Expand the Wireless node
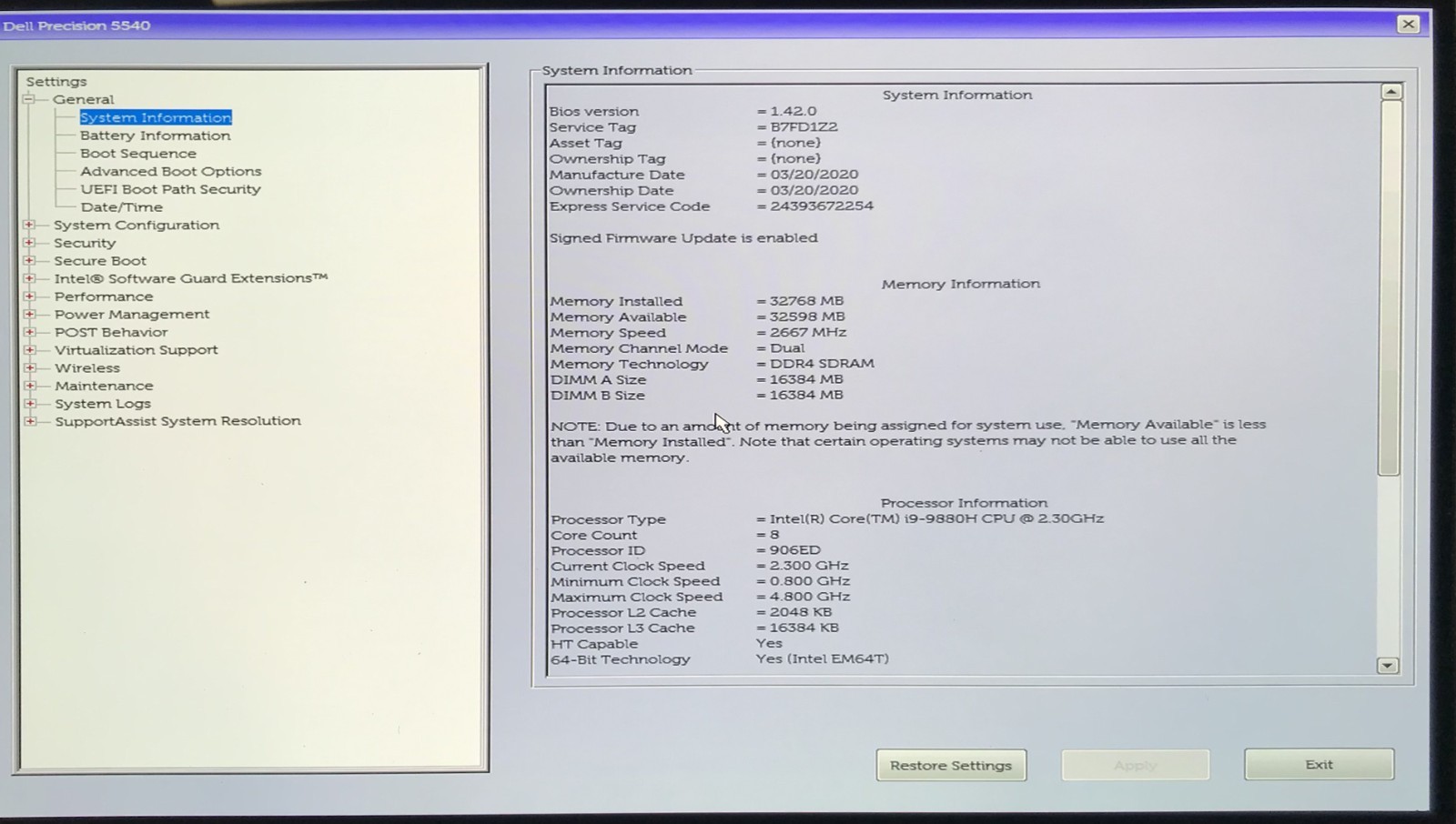This screenshot has height=824, width=1456. pos(29,367)
